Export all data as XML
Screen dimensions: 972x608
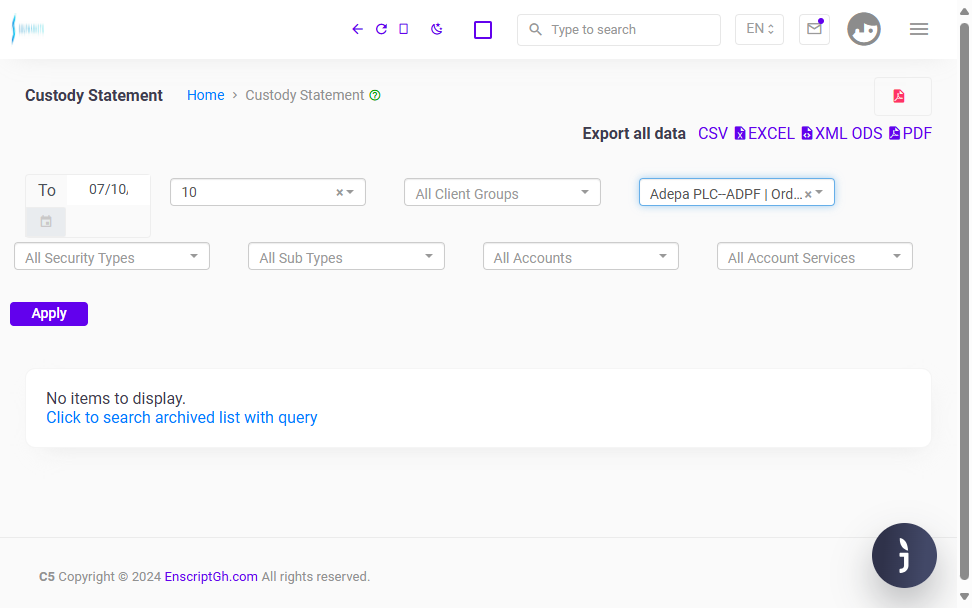pos(830,134)
